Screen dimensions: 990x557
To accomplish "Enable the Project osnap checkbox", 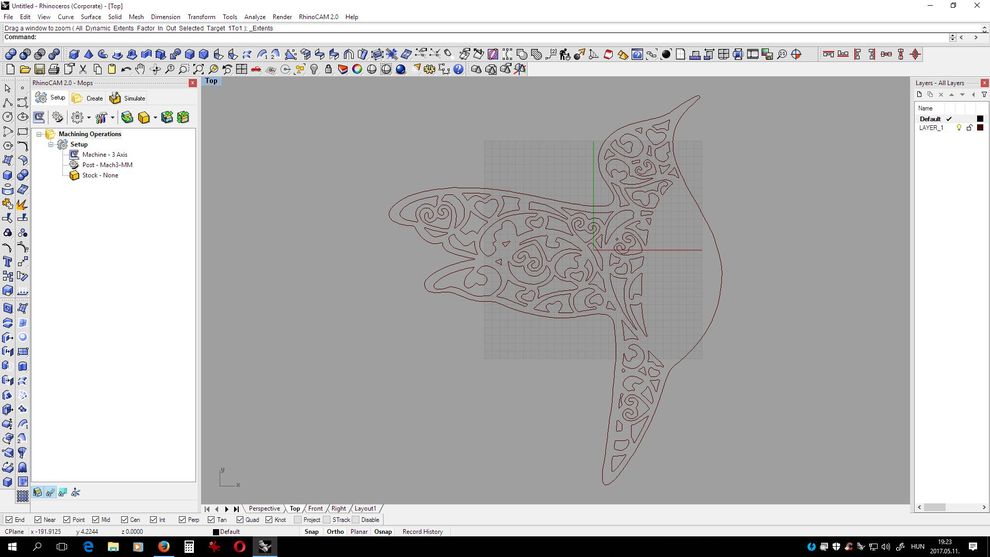I will [x=297, y=520].
